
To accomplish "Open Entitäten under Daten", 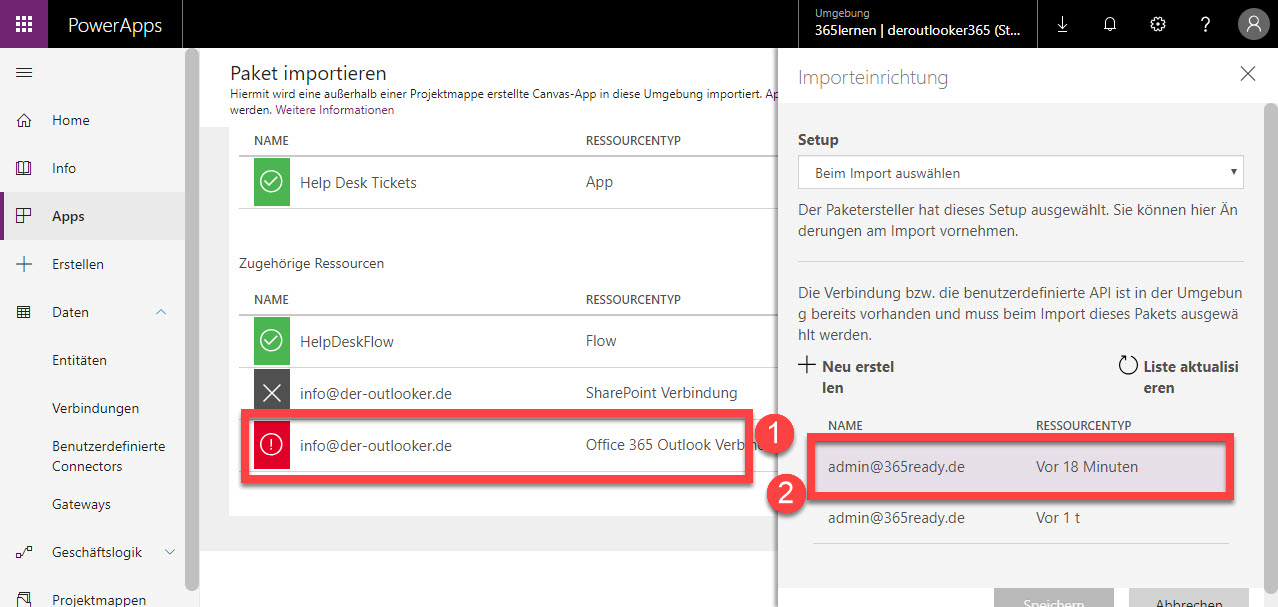I will click(x=79, y=360).
